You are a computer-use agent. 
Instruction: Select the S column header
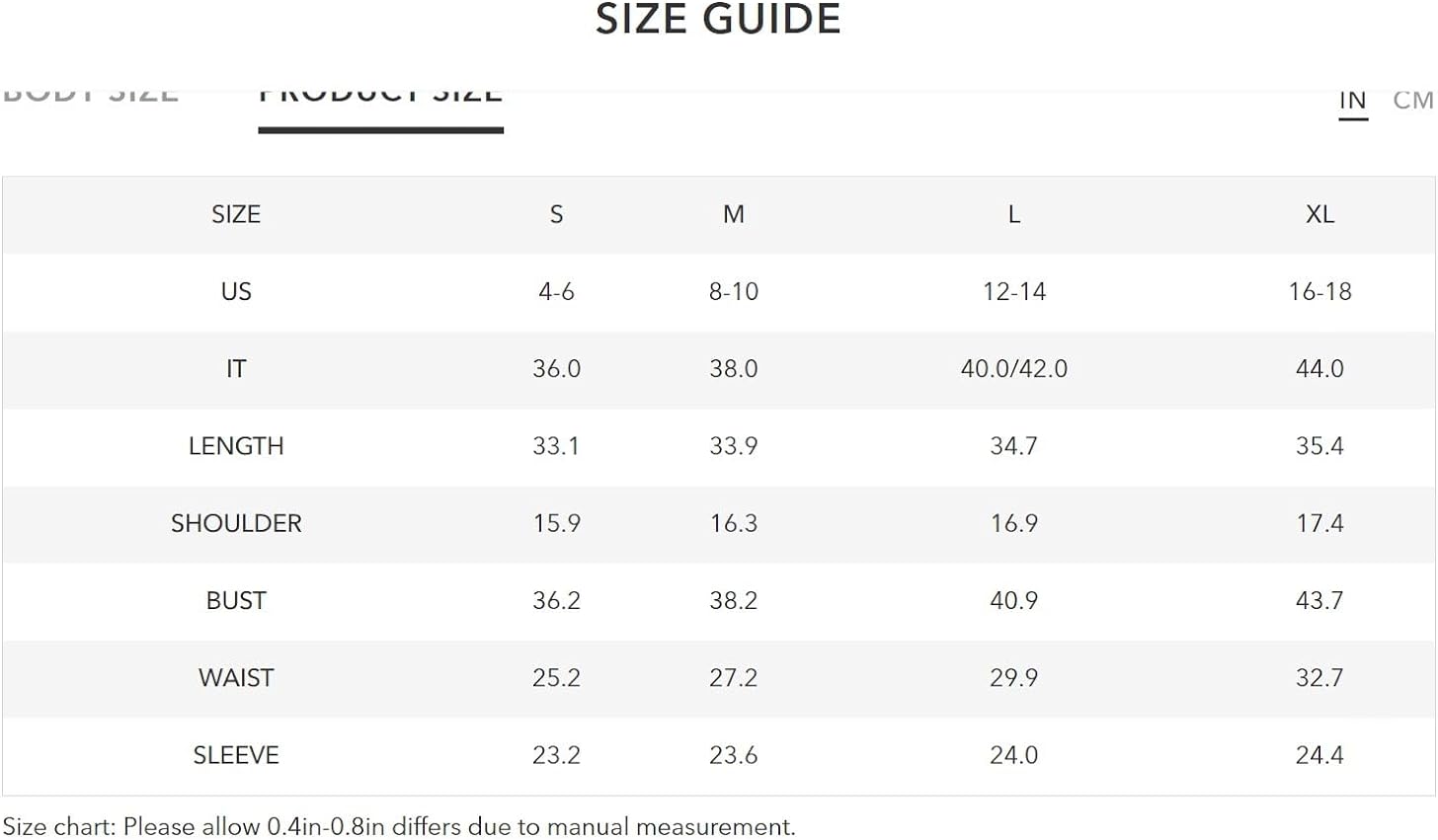556,214
